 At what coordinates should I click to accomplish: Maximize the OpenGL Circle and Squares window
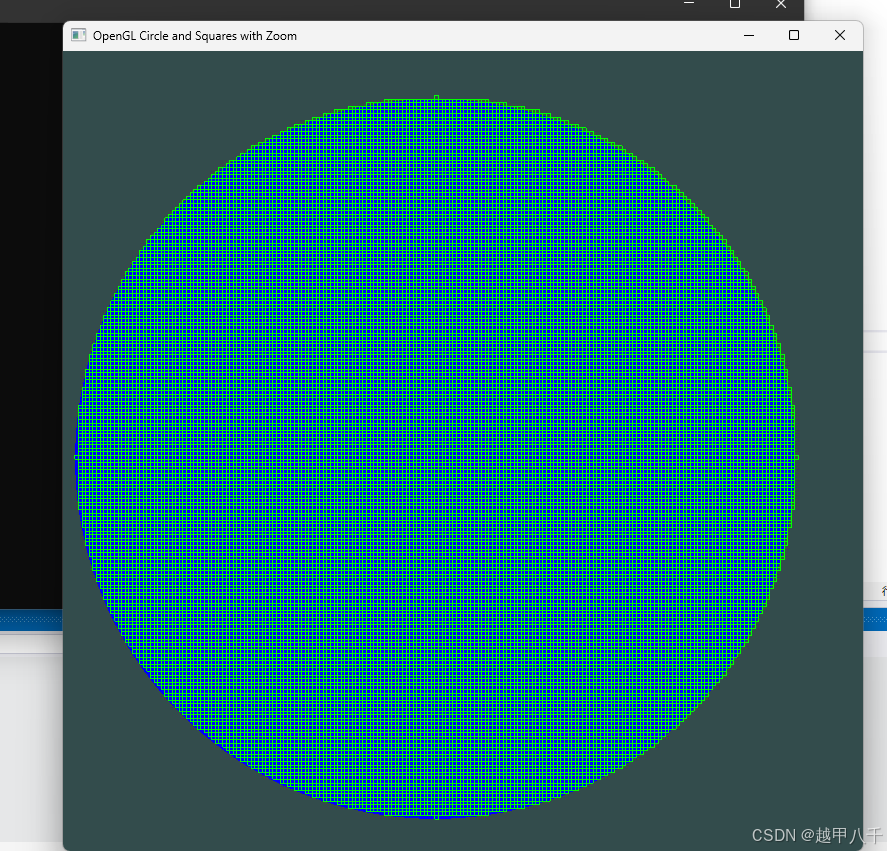click(x=794, y=35)
